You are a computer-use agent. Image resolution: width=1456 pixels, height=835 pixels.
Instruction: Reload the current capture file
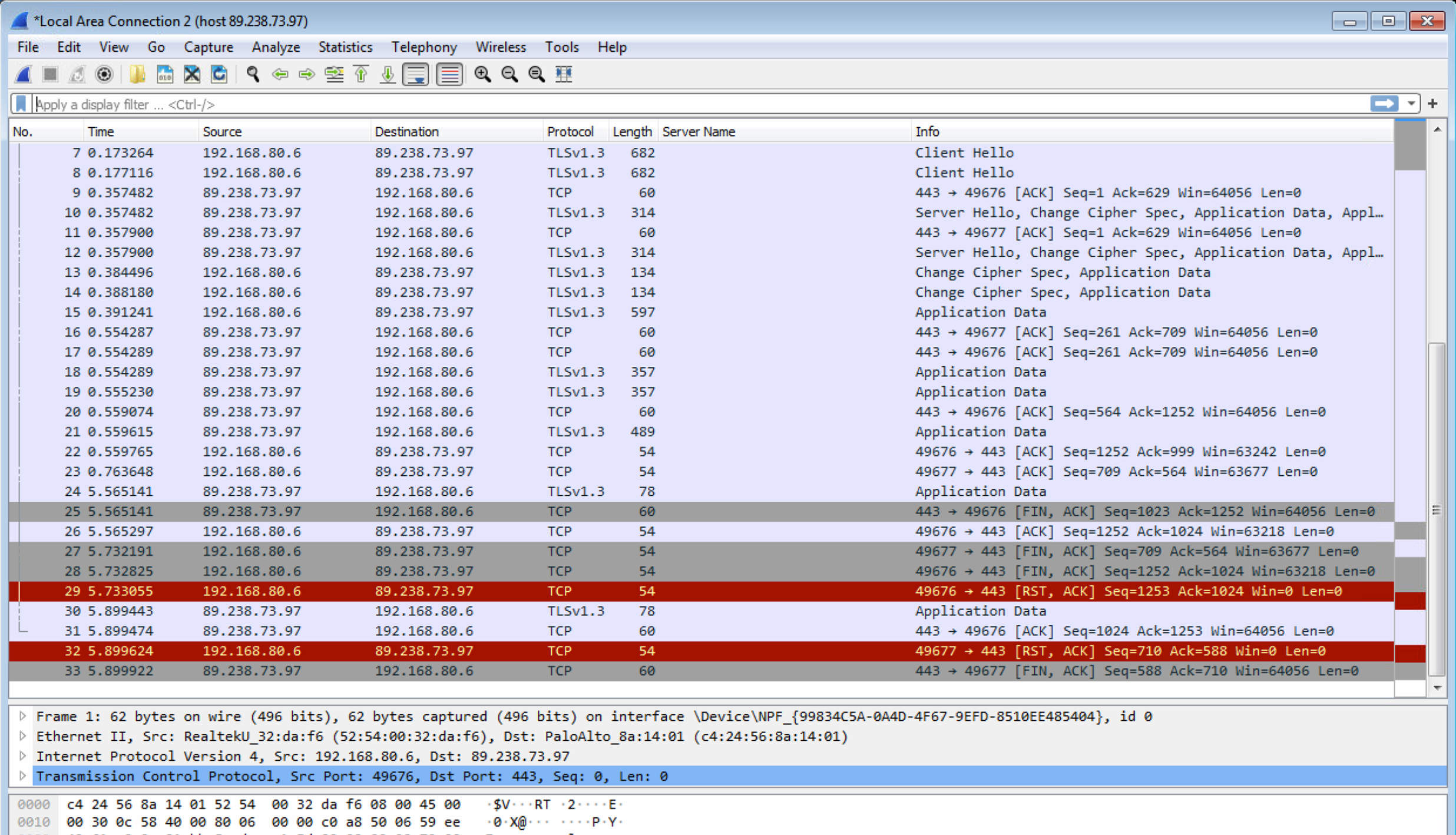tap(219, 75)
